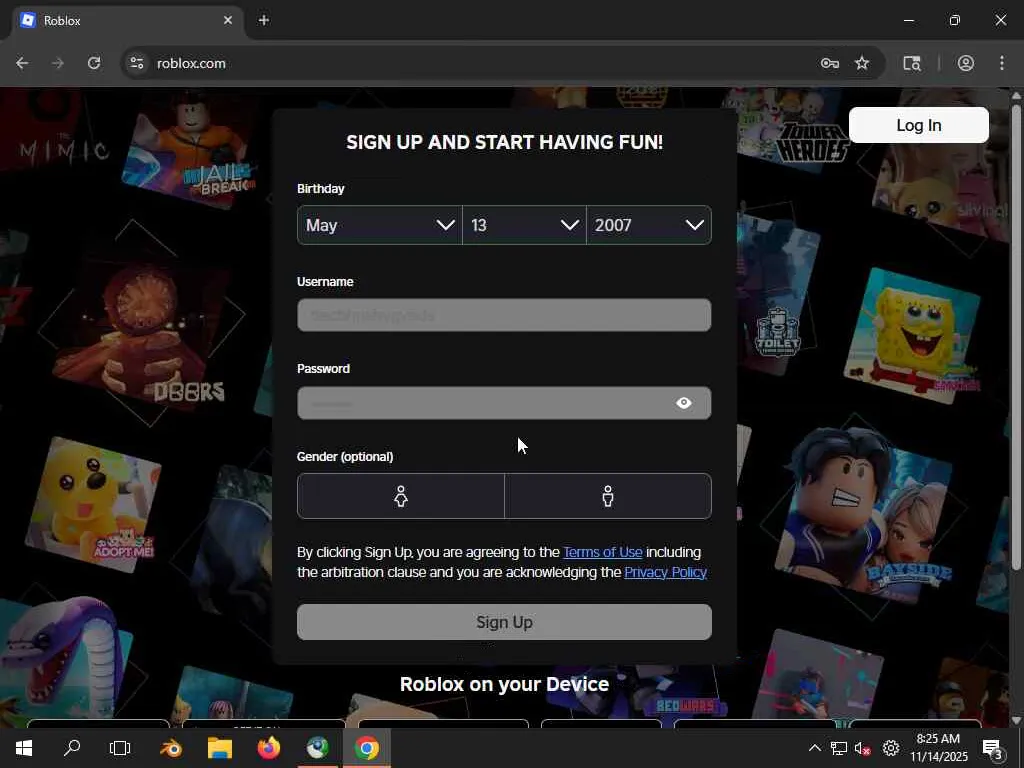Click the Log In button
Screen dimensions: 1024x768
pos(919,125)
